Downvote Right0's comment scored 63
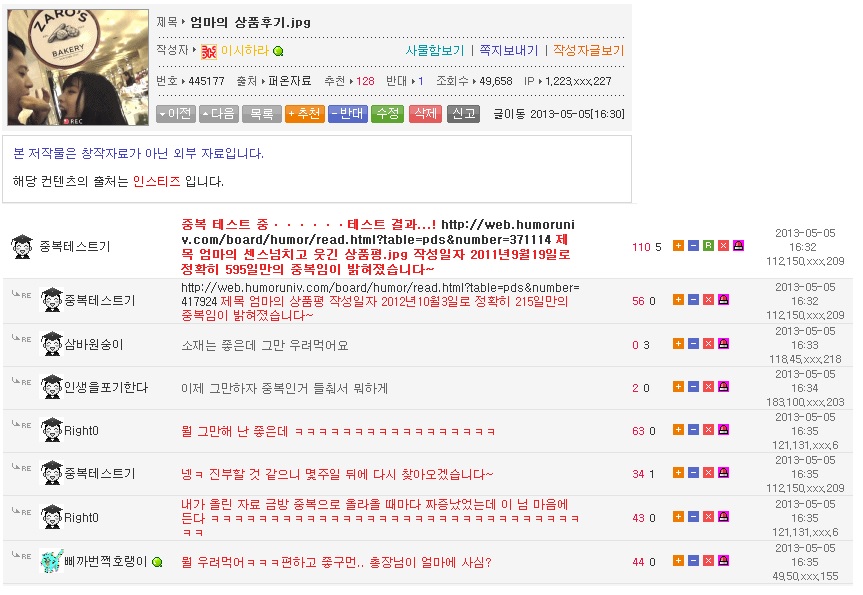The width and height of the screenshot is (863, 595). 693,430
